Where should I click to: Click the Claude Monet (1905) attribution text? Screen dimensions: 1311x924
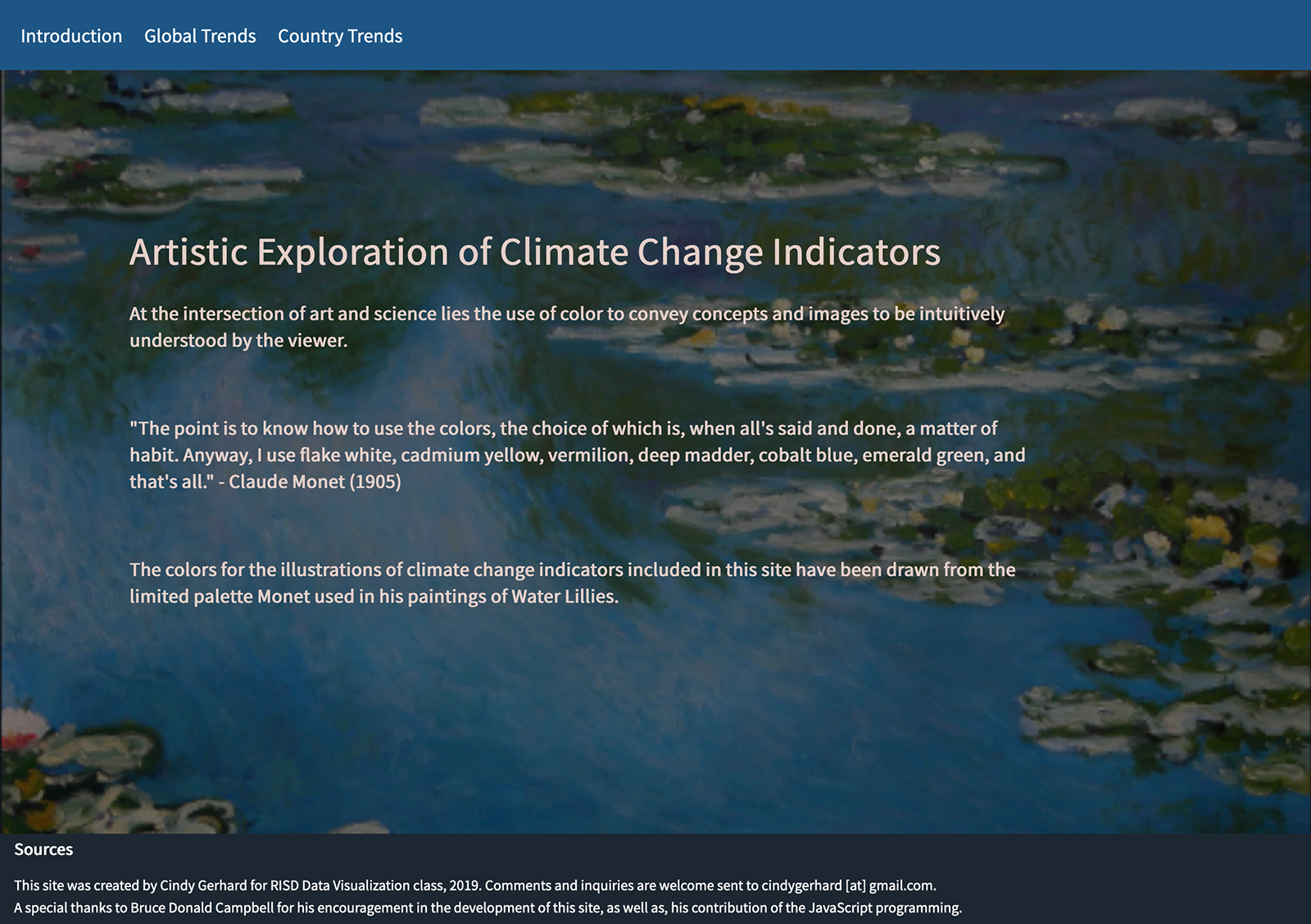click(x=315, y=482)
